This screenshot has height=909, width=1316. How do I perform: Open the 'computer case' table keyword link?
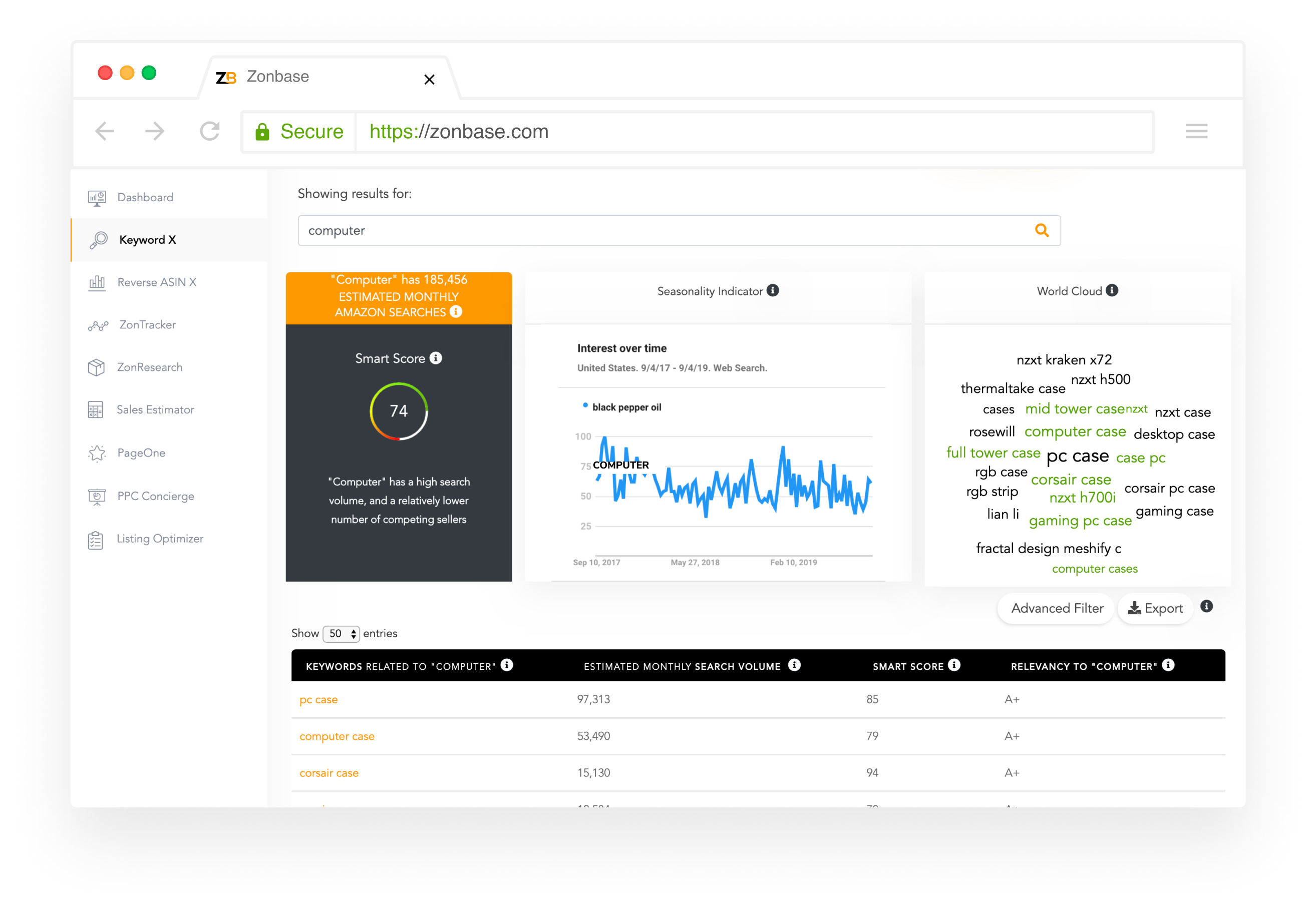coord(337,736)
